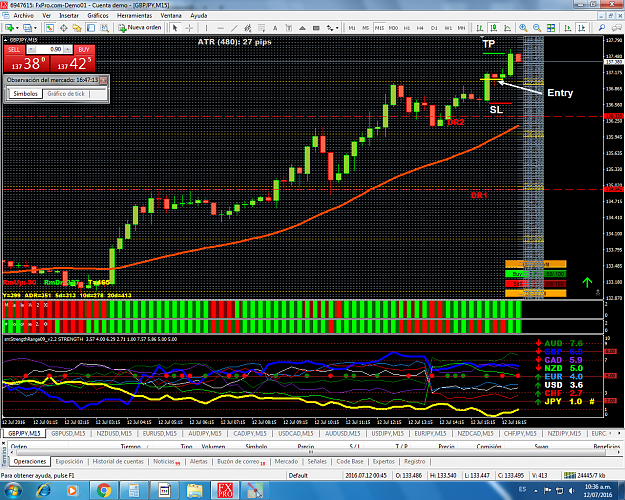Decrease trade volume with down arrow
This screenshot has width=625, height=500.
tap(32, 49)
